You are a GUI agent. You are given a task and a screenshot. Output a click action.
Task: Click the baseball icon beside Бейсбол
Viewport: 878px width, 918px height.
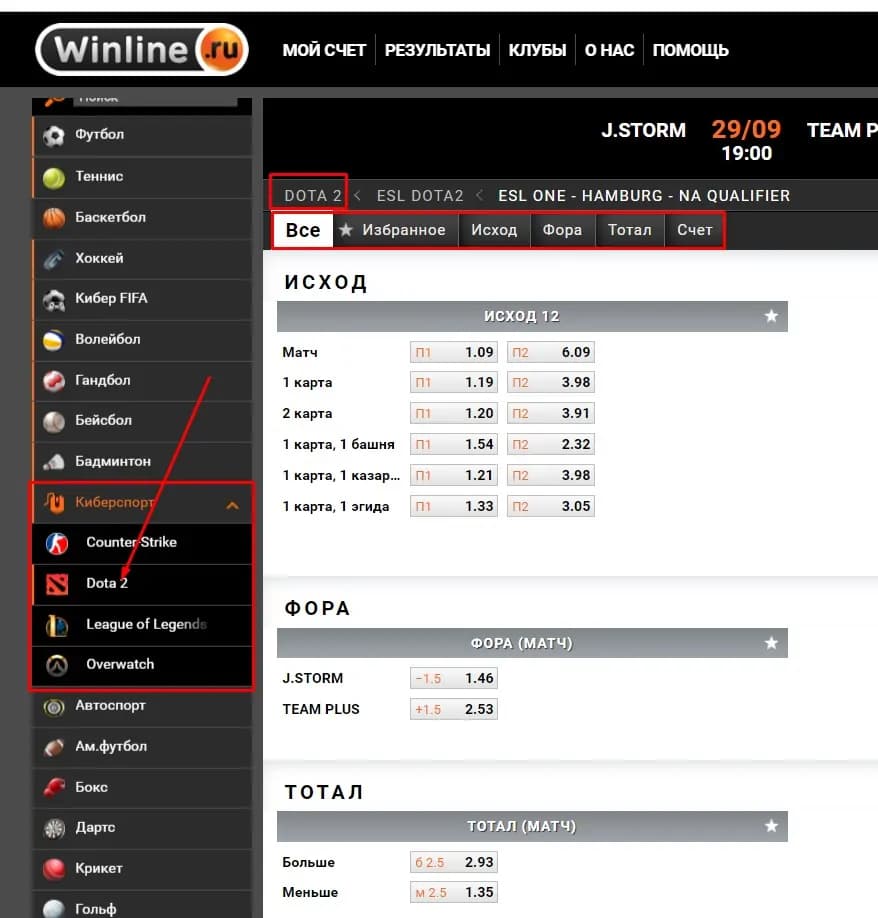point(54,422)
